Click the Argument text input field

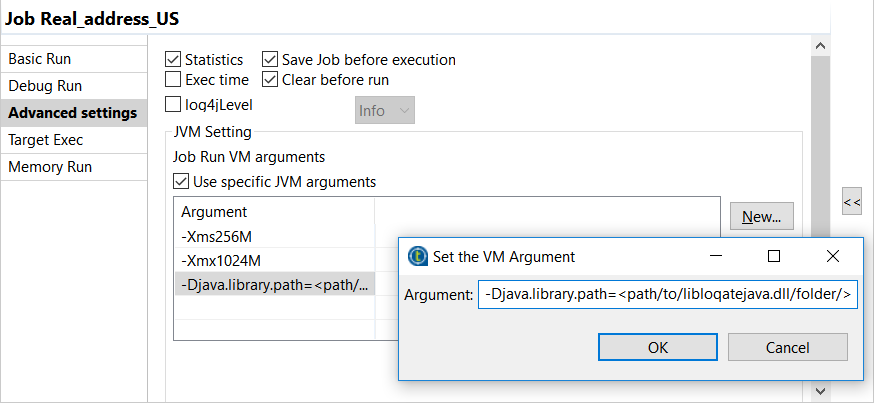667,294
